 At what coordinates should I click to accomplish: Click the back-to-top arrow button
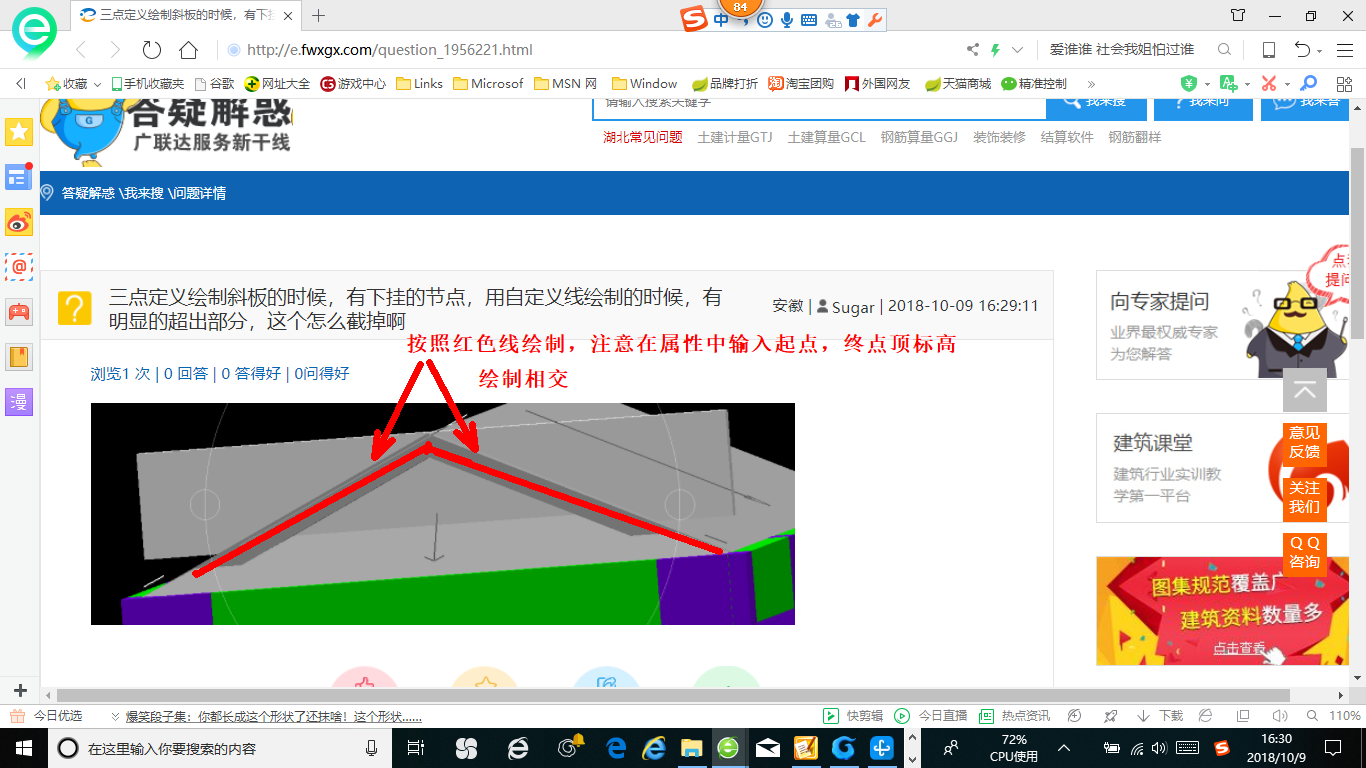(x=1305, y=391)
